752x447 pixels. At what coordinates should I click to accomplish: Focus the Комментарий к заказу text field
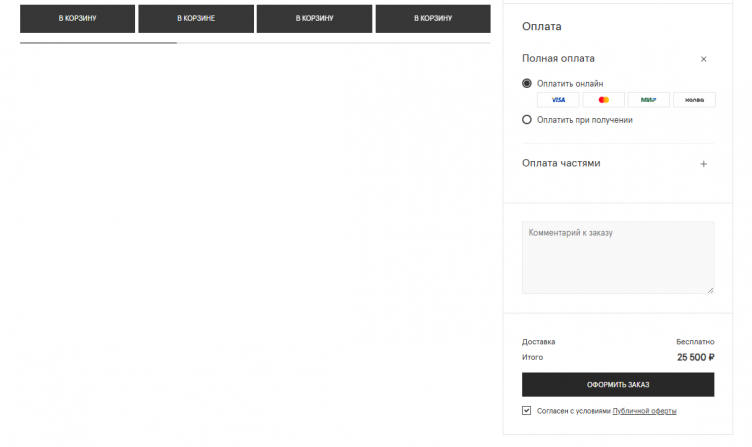[617, 258]
